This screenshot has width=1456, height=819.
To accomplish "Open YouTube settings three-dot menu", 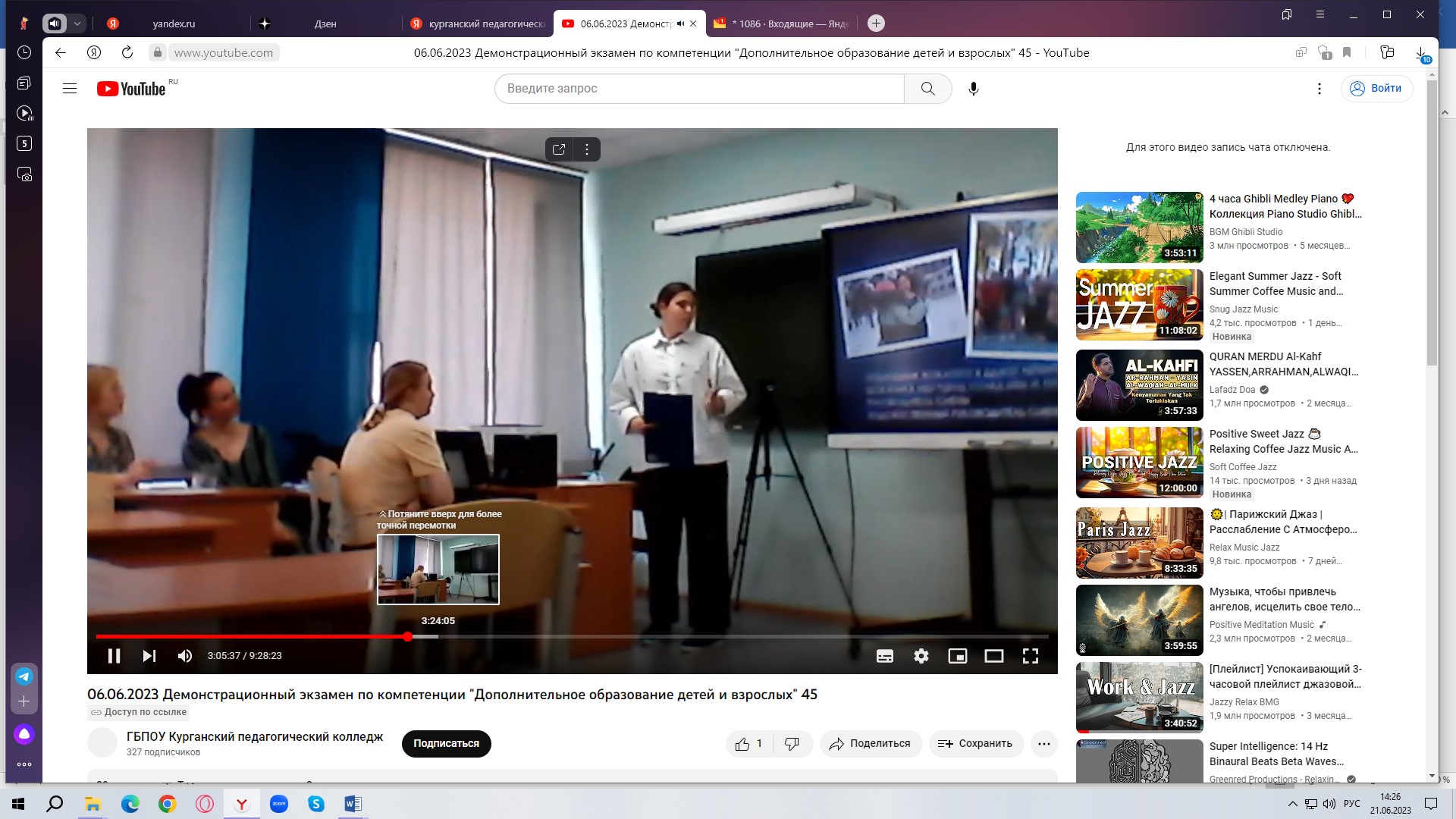I will (x=1319, y=89).
